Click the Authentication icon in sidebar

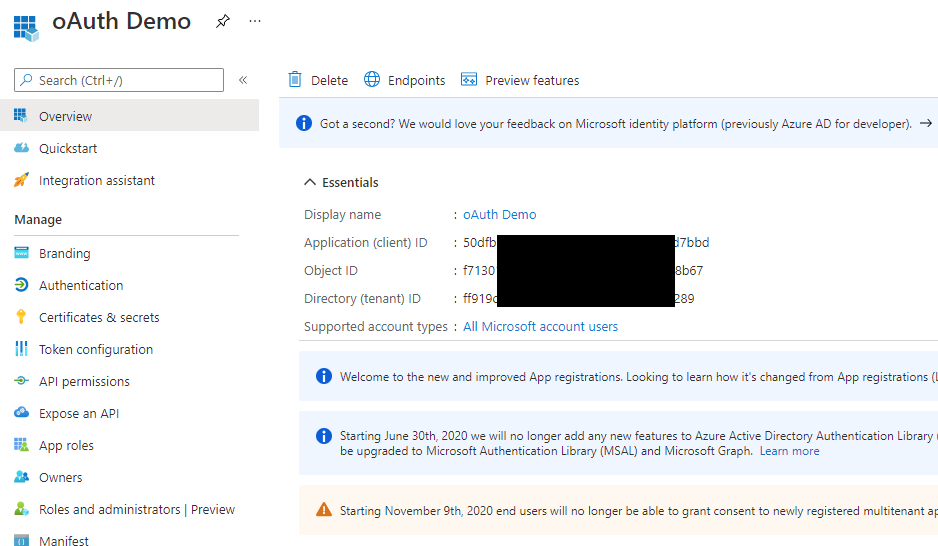coord(21,286)
